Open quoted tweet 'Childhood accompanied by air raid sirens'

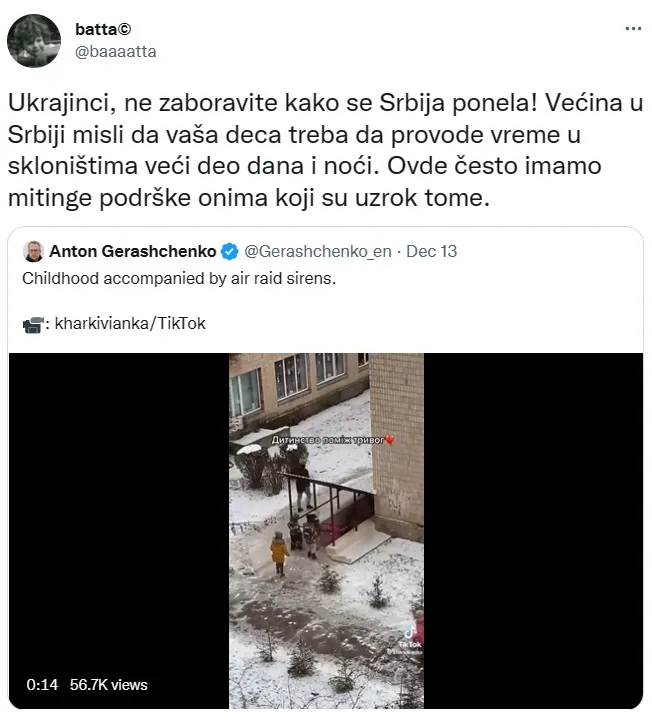(179, 278)
